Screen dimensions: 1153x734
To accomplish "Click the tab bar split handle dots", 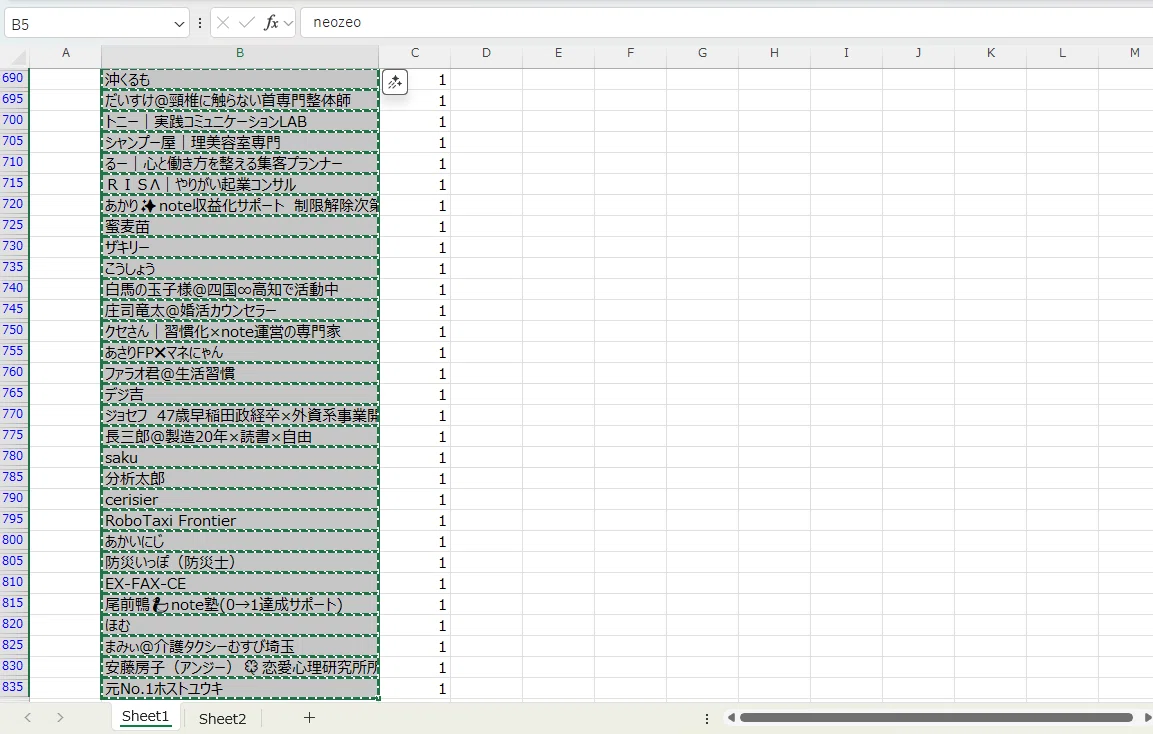I will tap(707, 719).
